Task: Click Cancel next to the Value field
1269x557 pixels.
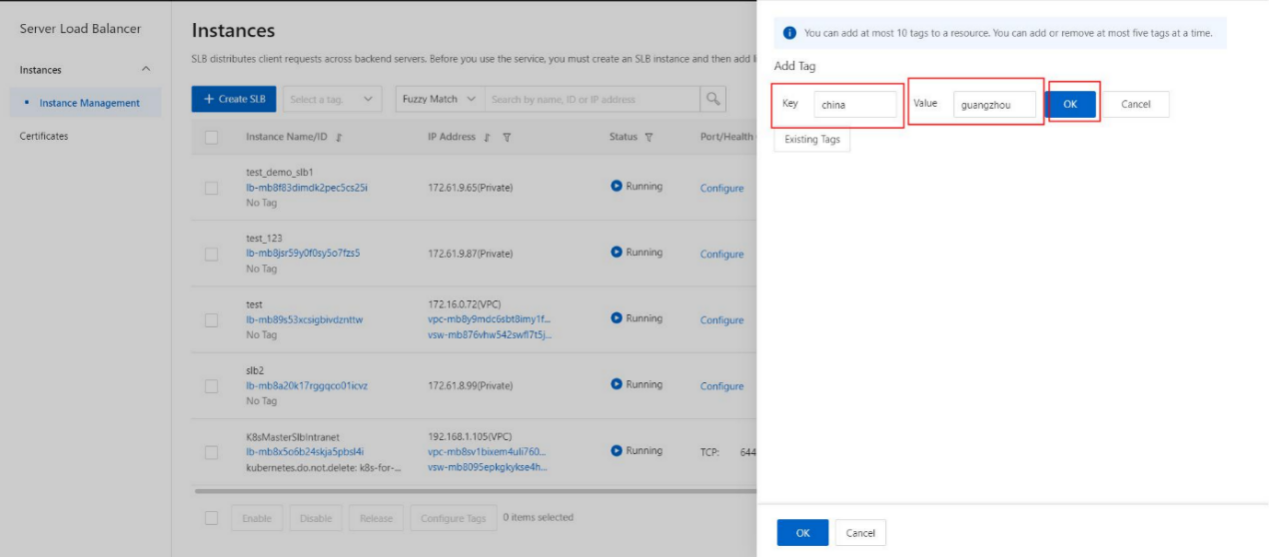Action: click(x=1135, y=104)
